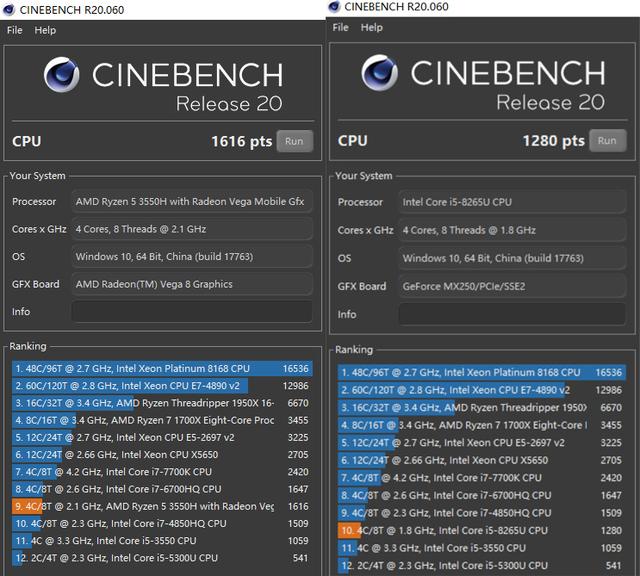This screenshot has height=576, width=640.
Task: Select Core i5-3550 ranking row in right window
Action: pyautogui.click(x=482, y=548)
